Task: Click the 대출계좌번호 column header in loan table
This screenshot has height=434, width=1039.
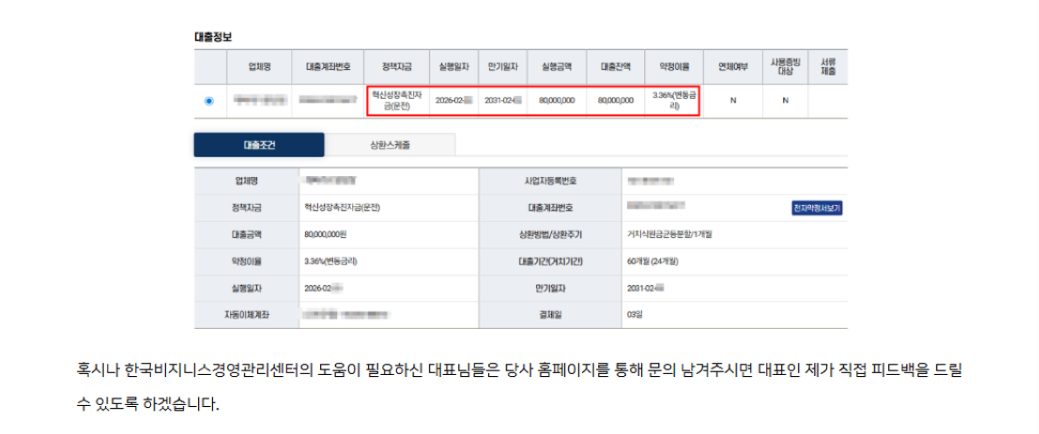Action: [x=328, y=66]
